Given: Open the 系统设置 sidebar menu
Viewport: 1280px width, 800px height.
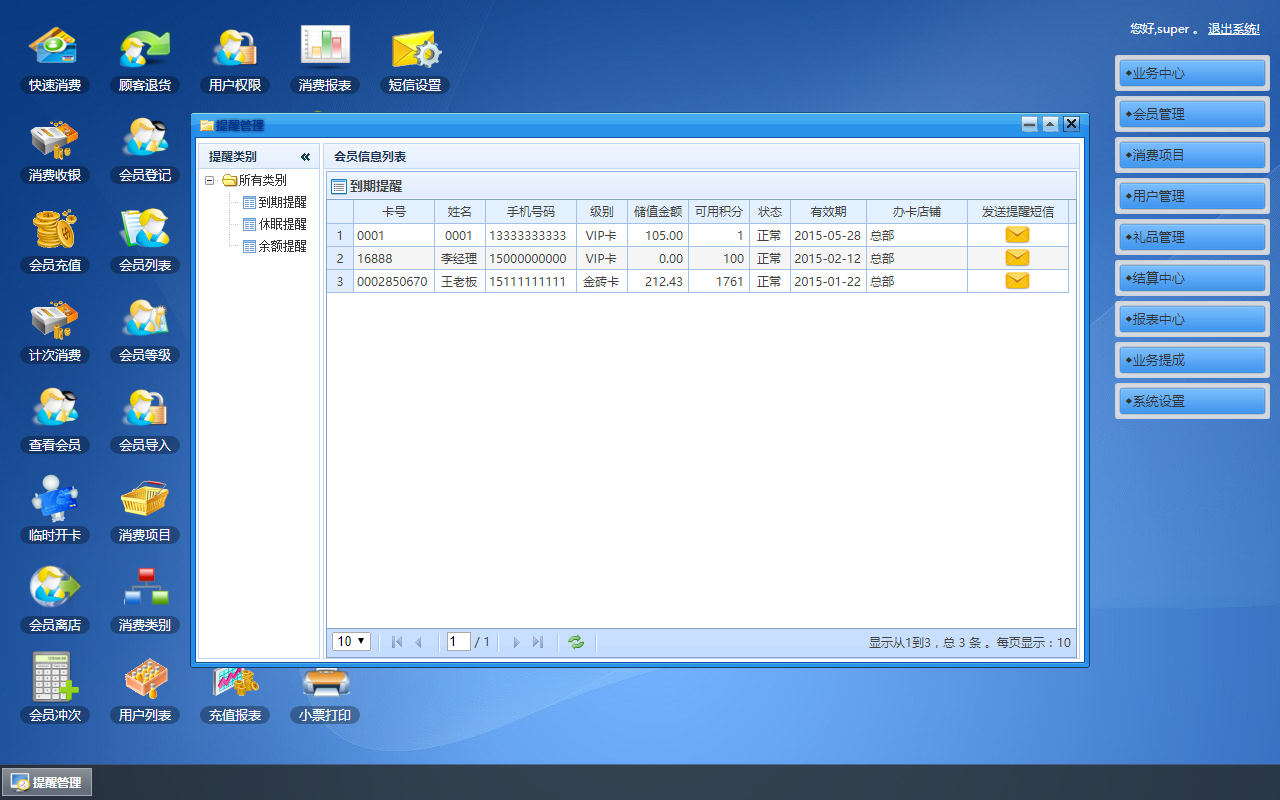Looking at the screenshot, I should pyautogui.click(x=1192, y=401).
